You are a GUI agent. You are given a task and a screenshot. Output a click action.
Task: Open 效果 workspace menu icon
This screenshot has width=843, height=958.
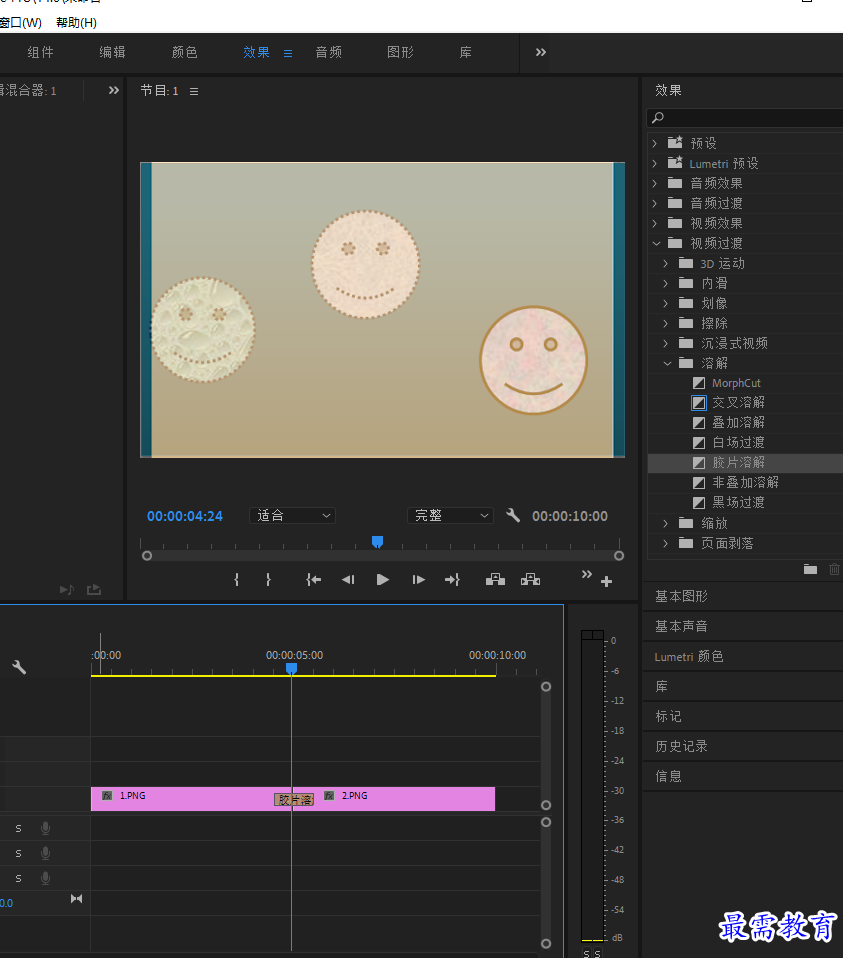[x=288, y=54]
